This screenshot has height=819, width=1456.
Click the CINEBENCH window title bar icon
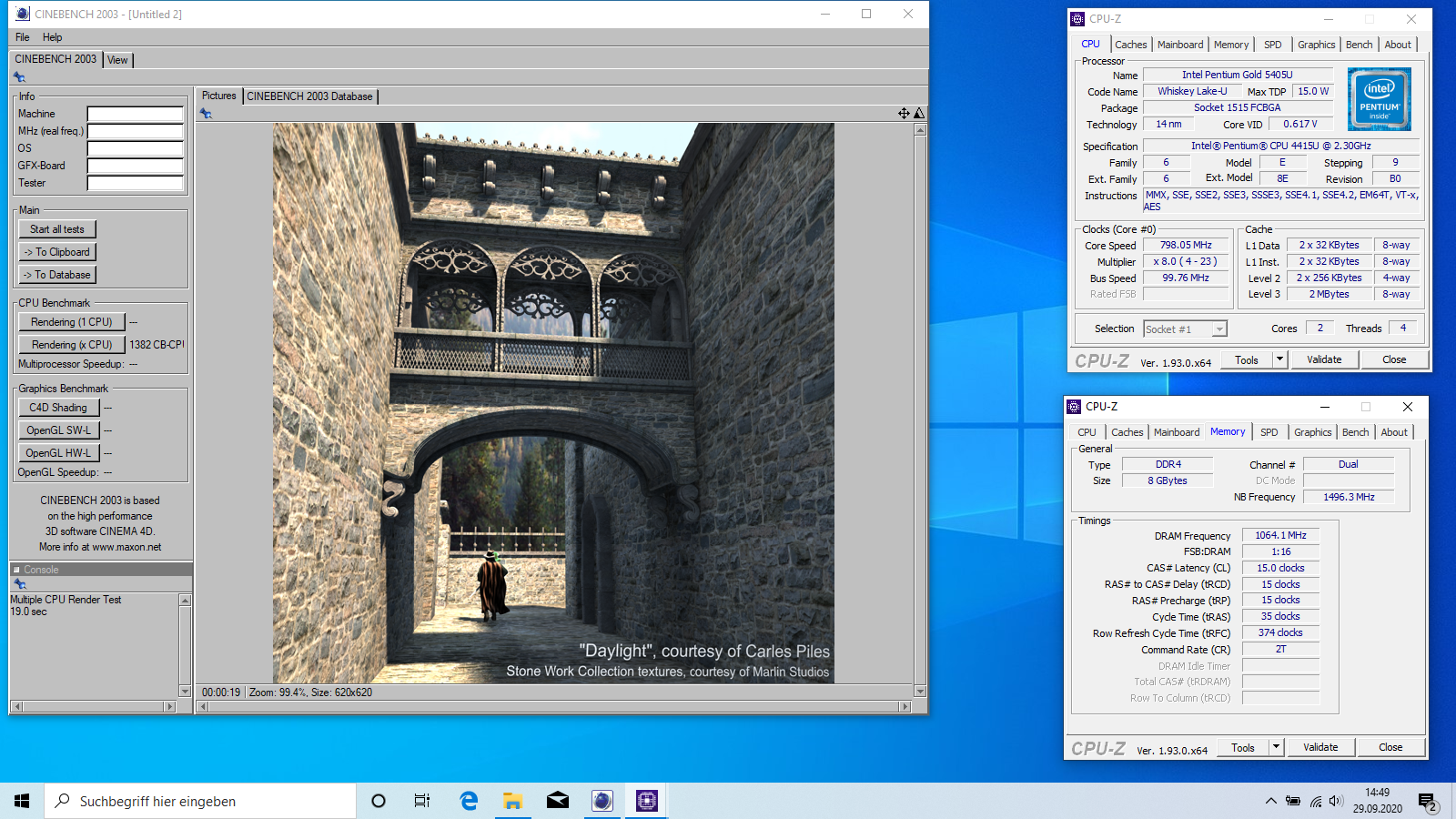[x=23, y=14]
